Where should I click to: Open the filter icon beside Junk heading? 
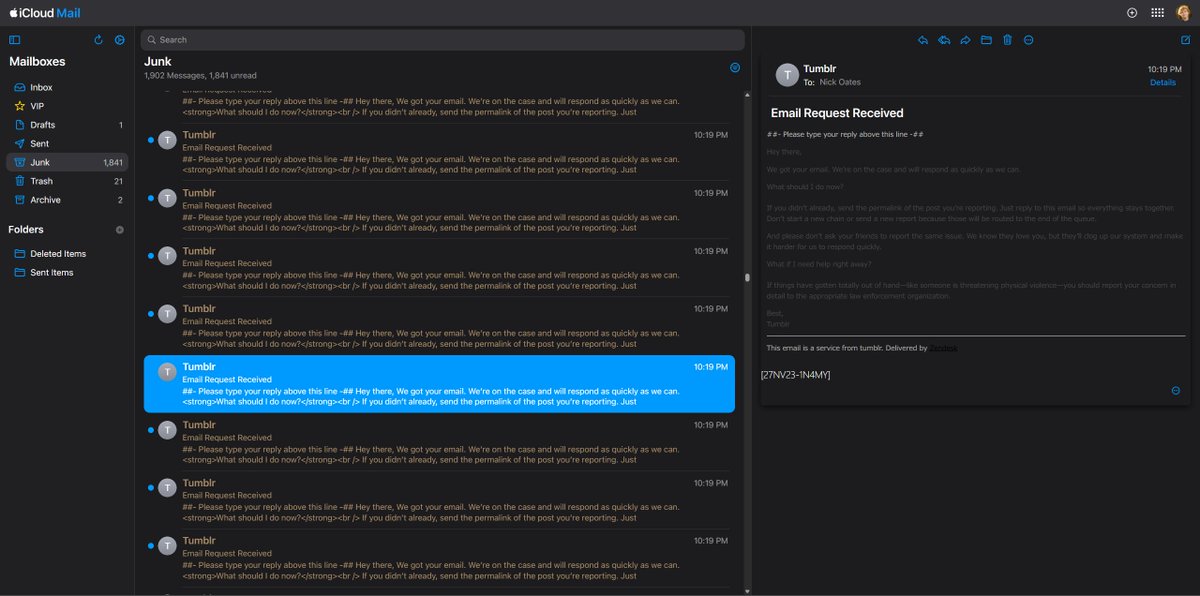pos(735,67)
